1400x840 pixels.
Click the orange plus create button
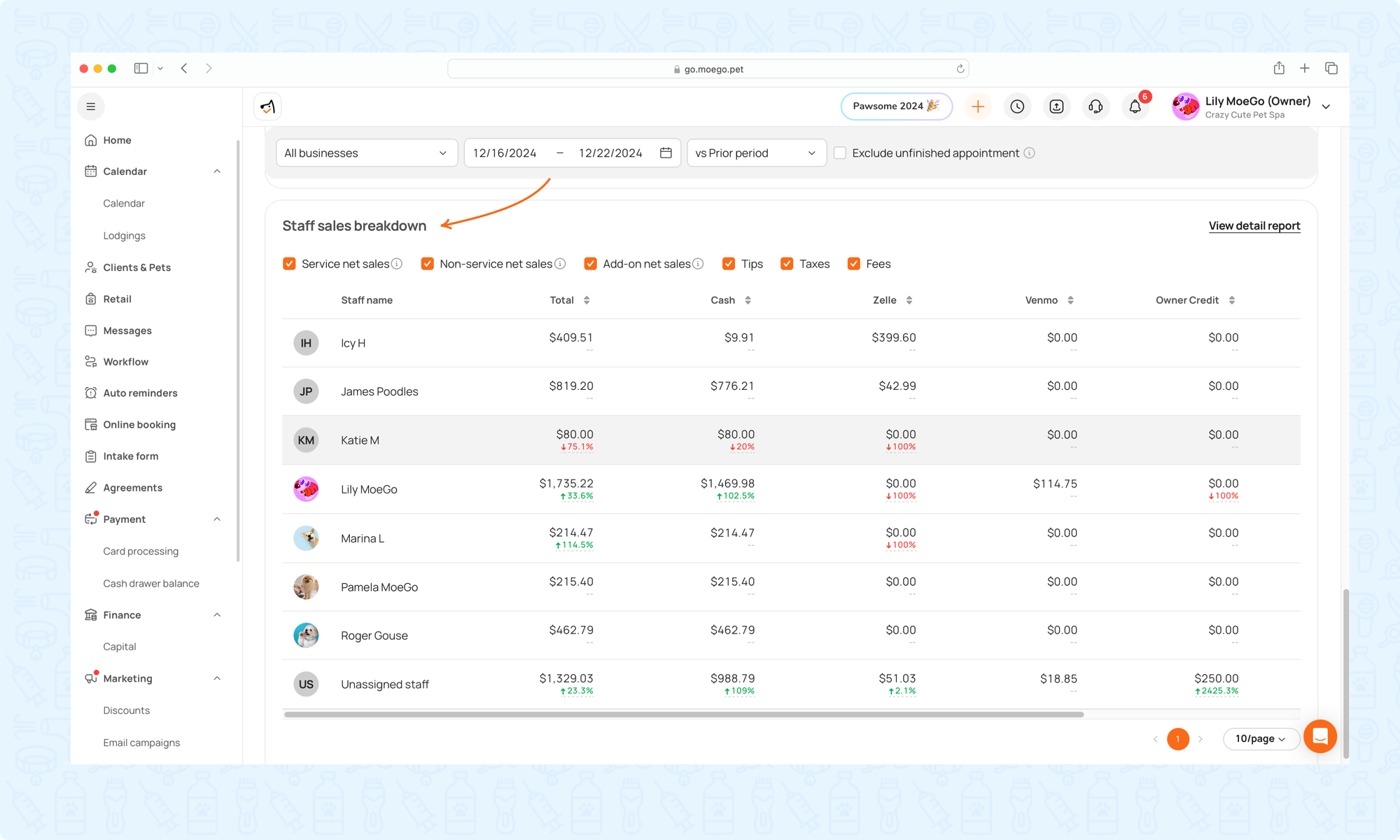point(978,106)
